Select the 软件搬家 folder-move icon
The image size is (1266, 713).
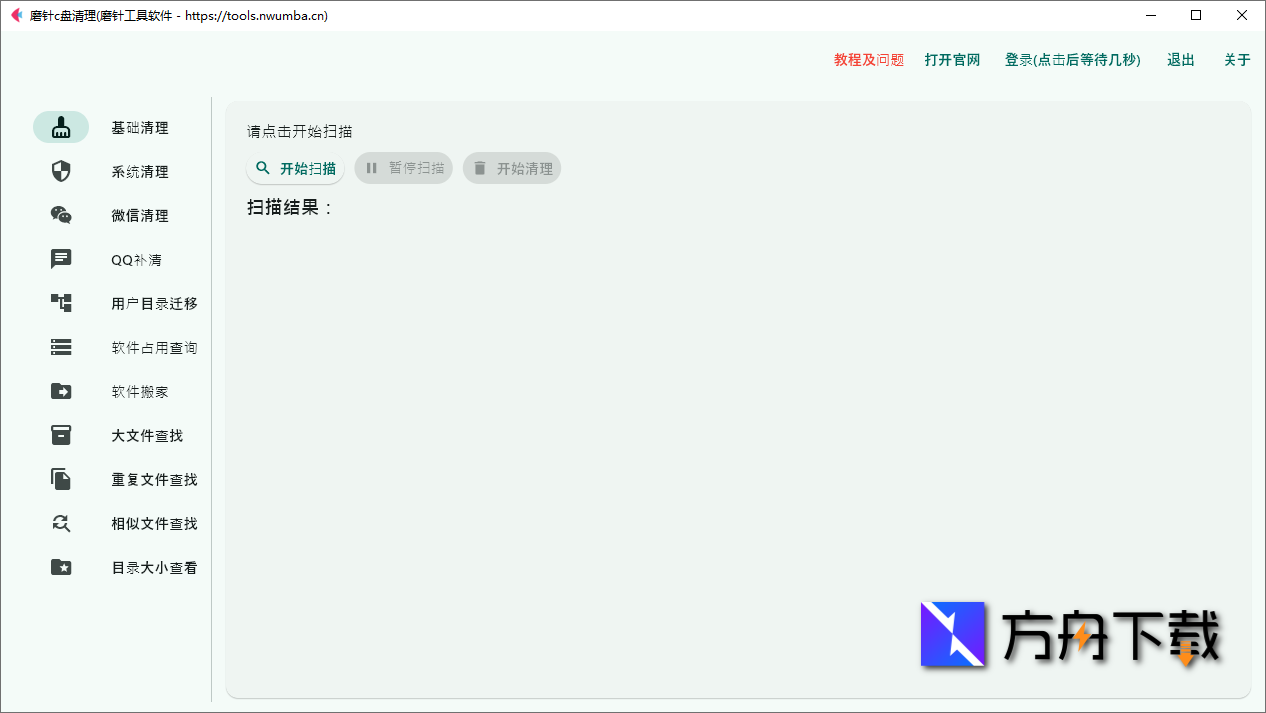tap(61, 391)
